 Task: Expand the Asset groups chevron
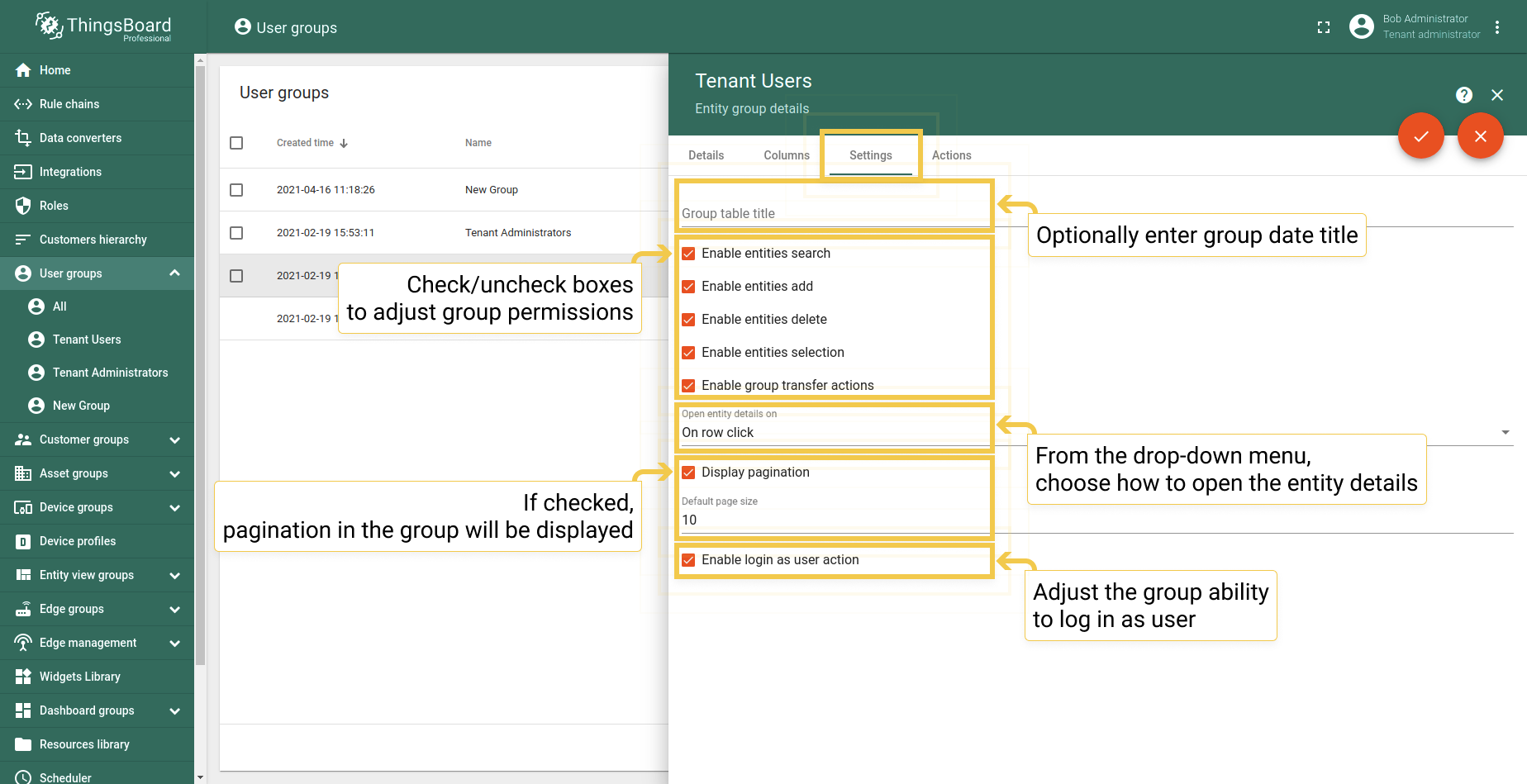[174, 474]
